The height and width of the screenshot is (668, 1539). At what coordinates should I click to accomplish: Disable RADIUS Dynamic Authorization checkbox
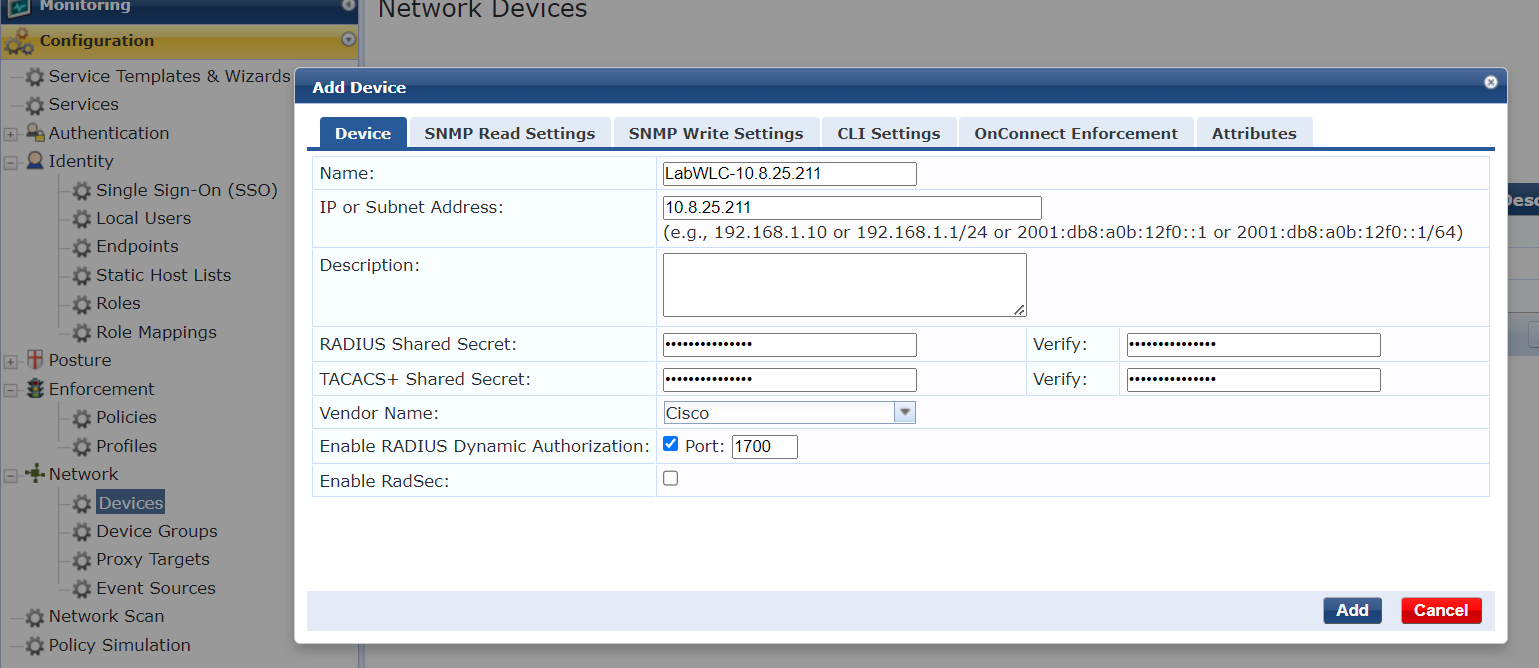click(x=671, y=444)
